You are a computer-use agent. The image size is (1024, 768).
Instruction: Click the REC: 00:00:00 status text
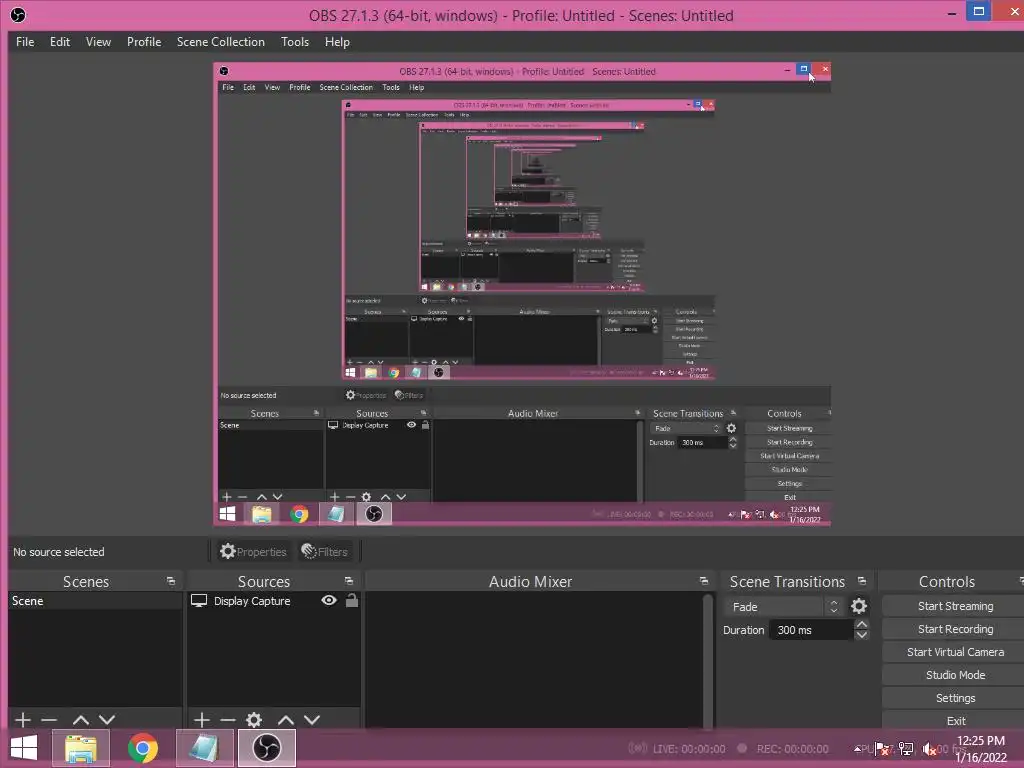(792, 749)
